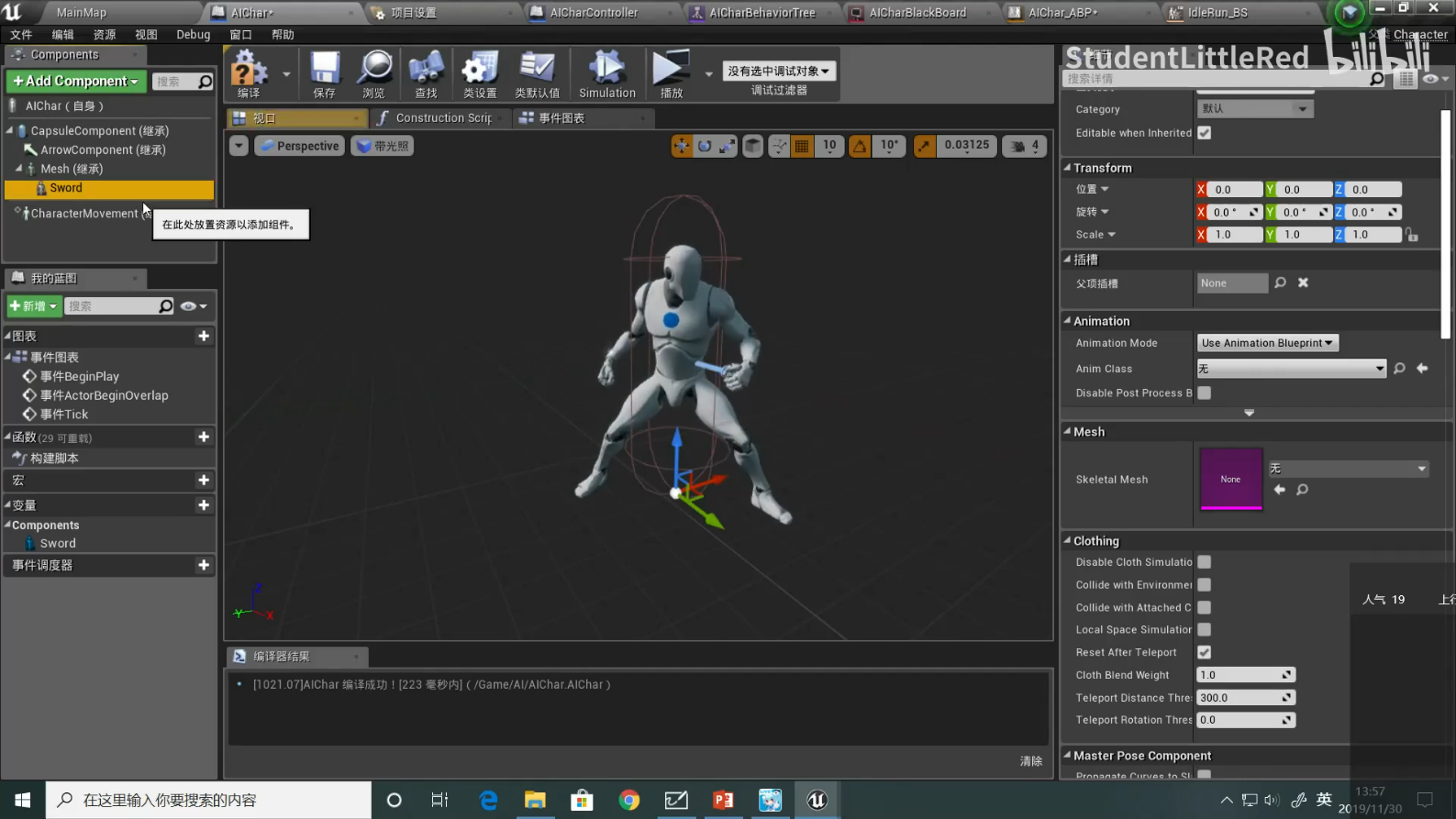Click the Find (查找) binoculars icon
1456x819 pixels.
click(426, 73)
